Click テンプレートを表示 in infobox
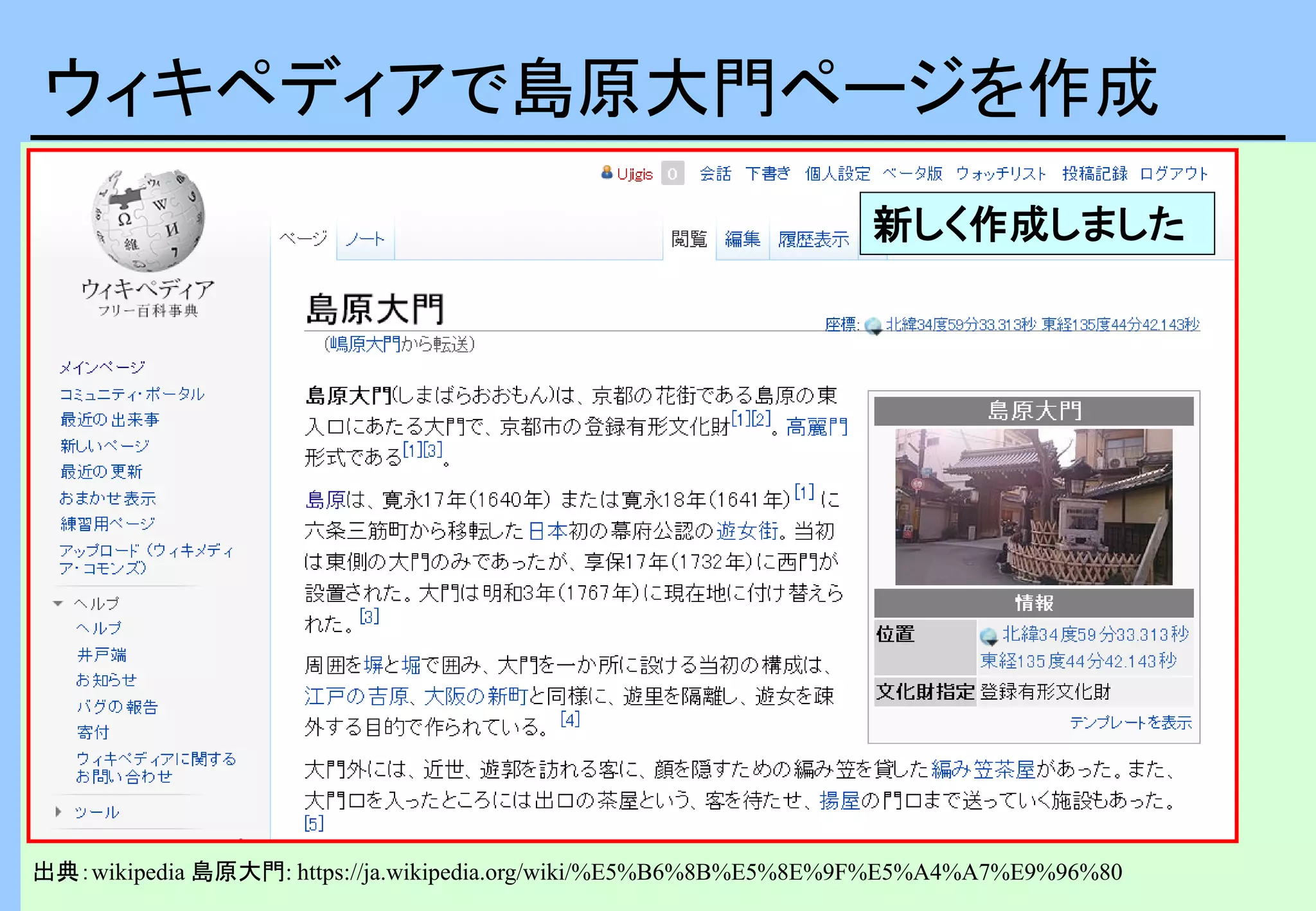 pos(1131,723)
